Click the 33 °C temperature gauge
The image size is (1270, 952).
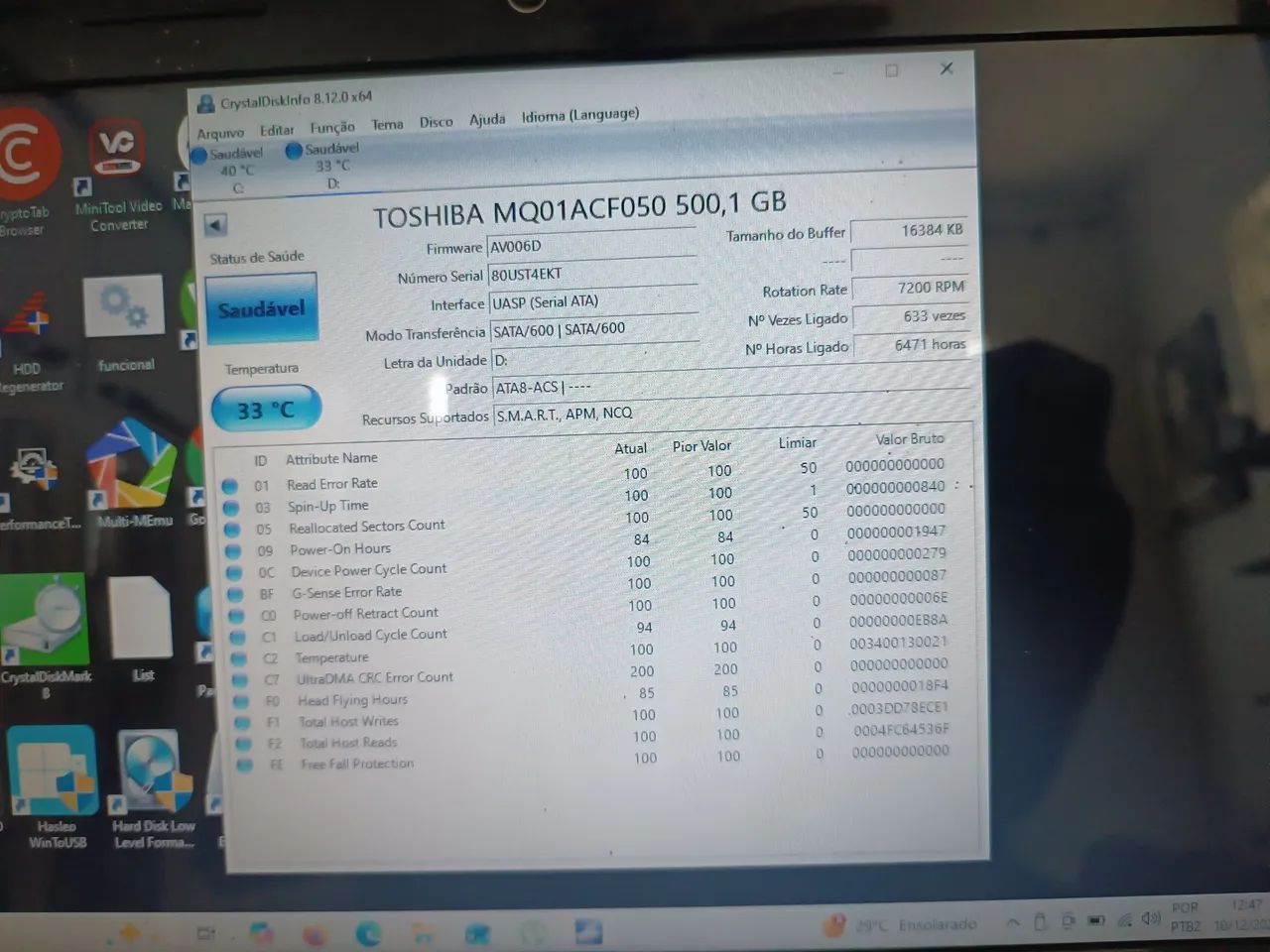(266, 408)
